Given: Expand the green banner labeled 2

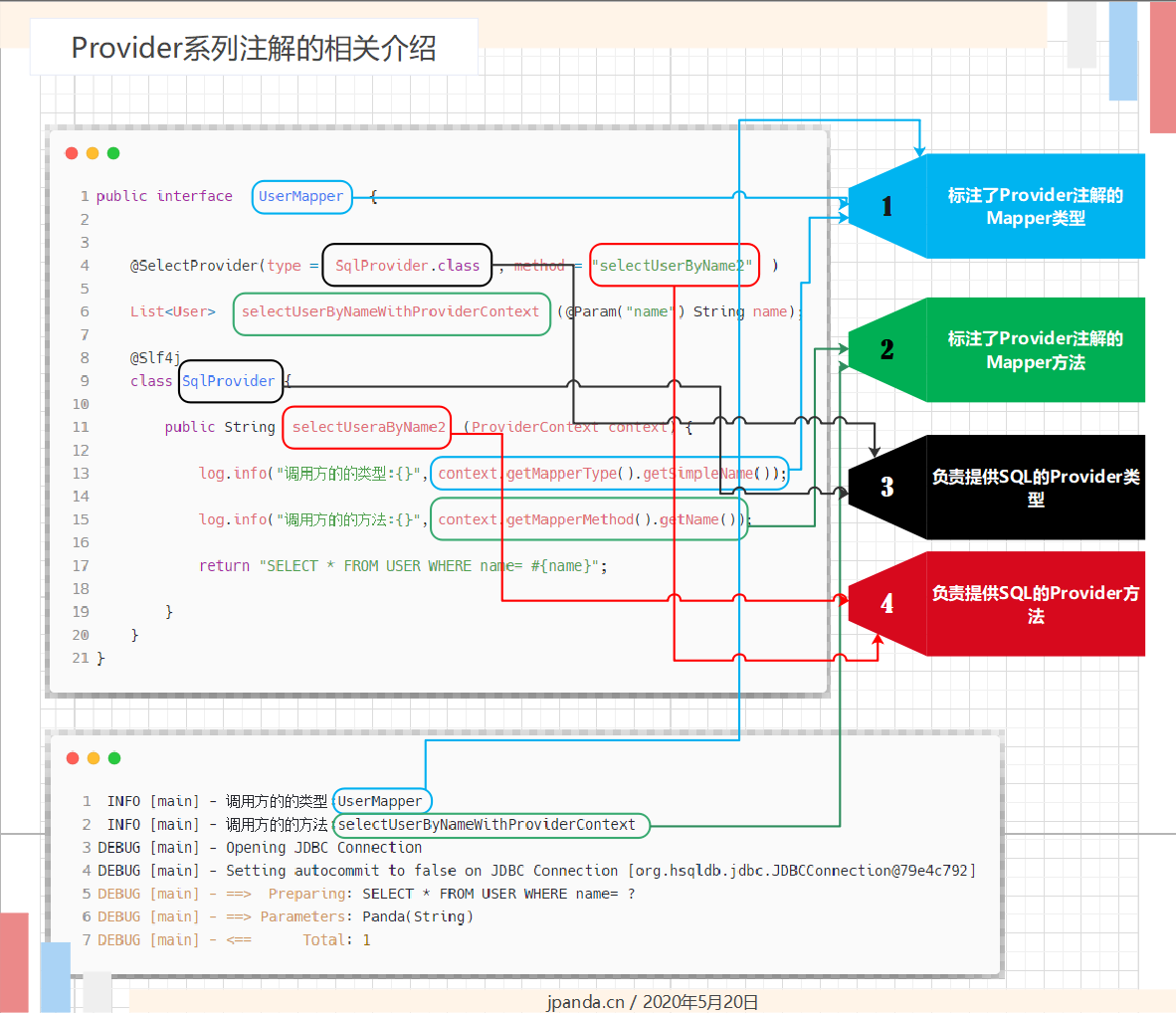Looking at the screenshot, I should [995, 350].
